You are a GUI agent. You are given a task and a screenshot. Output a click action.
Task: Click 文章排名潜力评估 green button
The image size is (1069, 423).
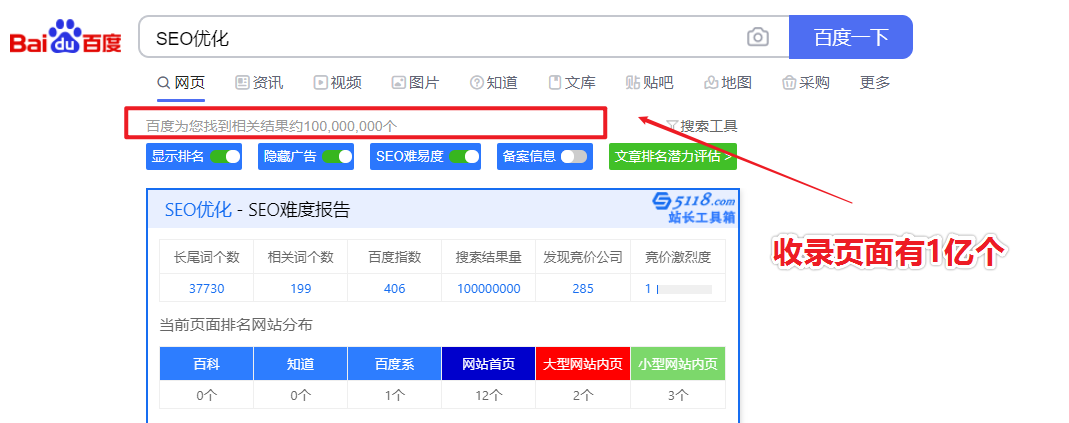(673, 156)
